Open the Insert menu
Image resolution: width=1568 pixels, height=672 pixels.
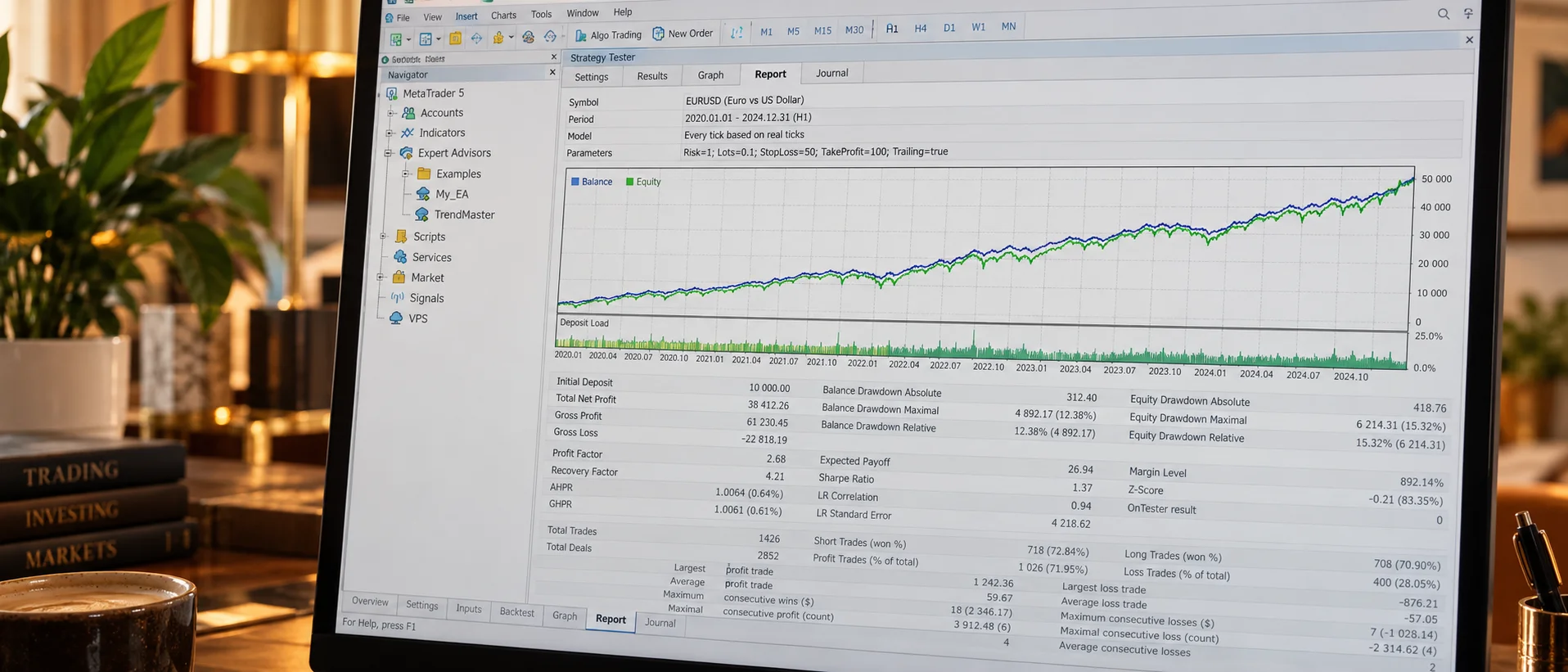(x=466, y=16)
